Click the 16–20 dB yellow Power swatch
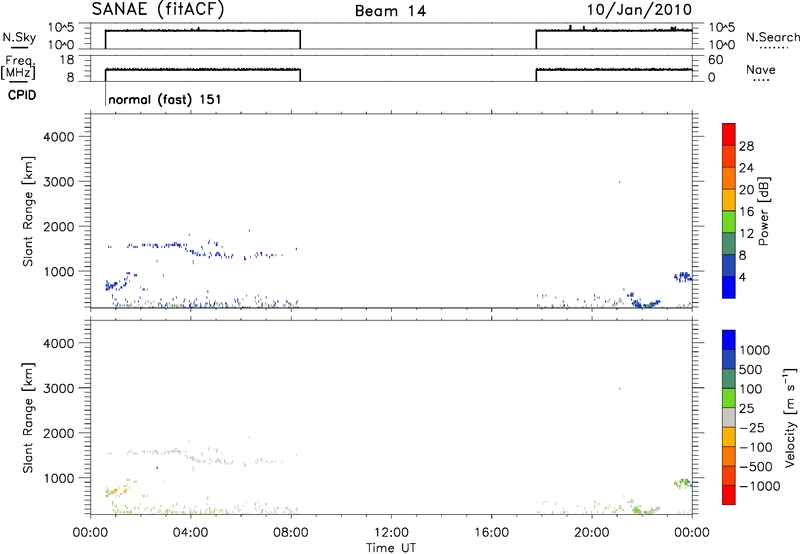800x554 pixels. 729,199
